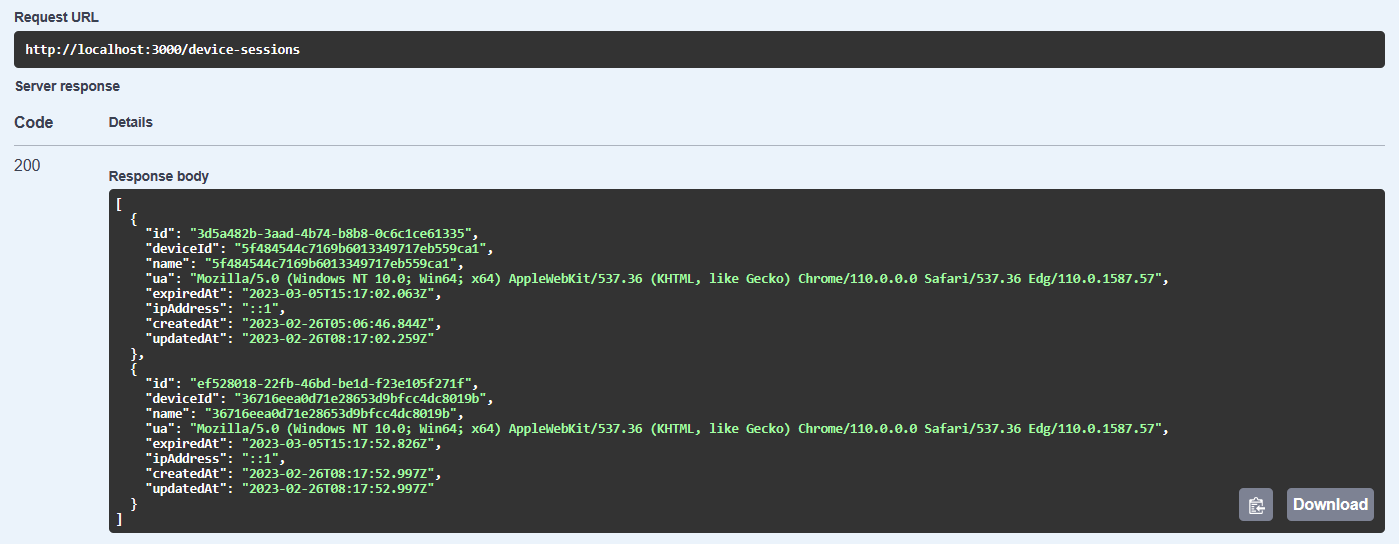The width and height of the screenshot is (1399, 544).
Task: Click the 200 status code
Action: click(27, 165)
